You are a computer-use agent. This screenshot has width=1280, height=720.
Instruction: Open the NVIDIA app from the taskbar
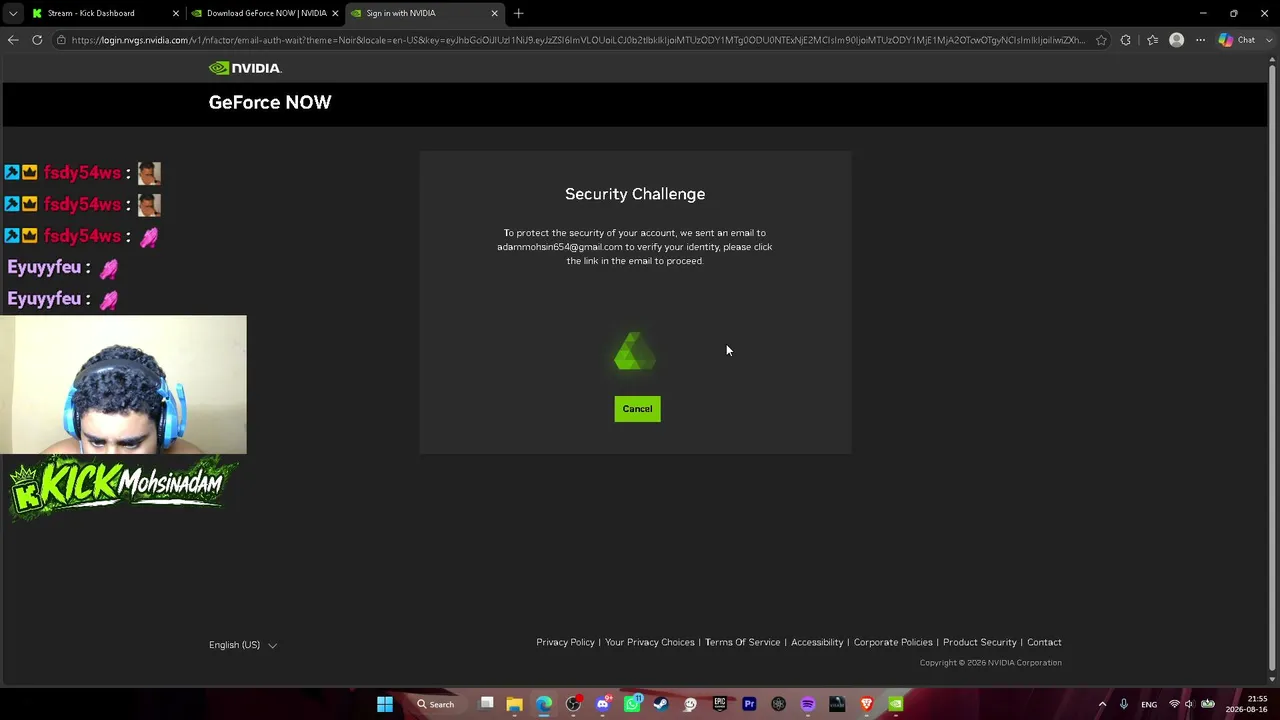tap(896, 704)
